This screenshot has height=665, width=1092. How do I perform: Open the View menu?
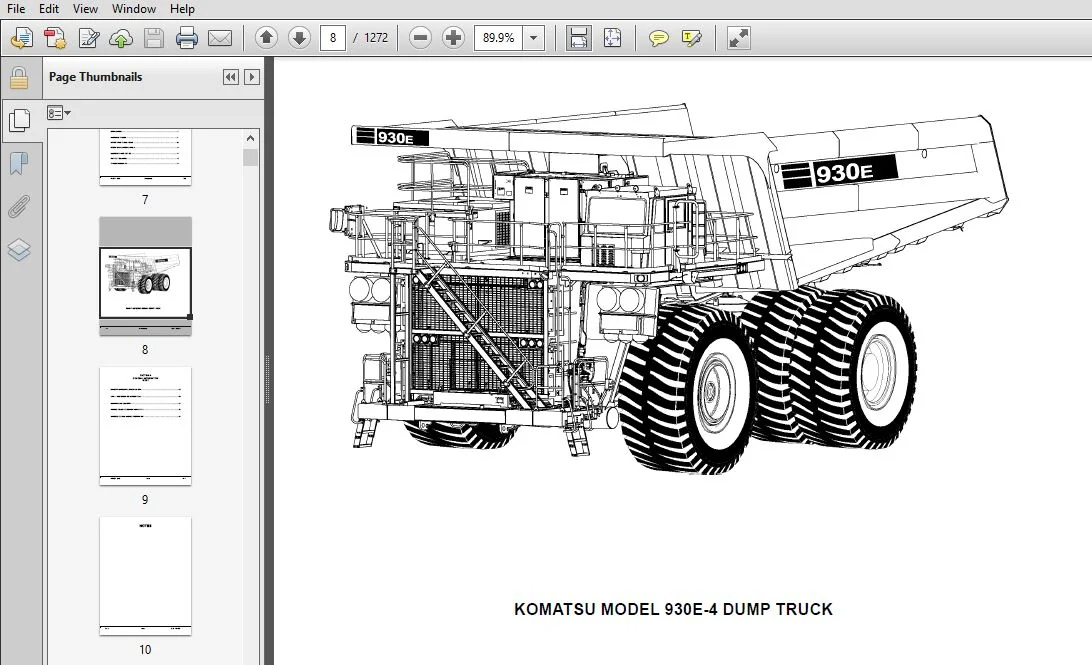[x=85, y=9]
